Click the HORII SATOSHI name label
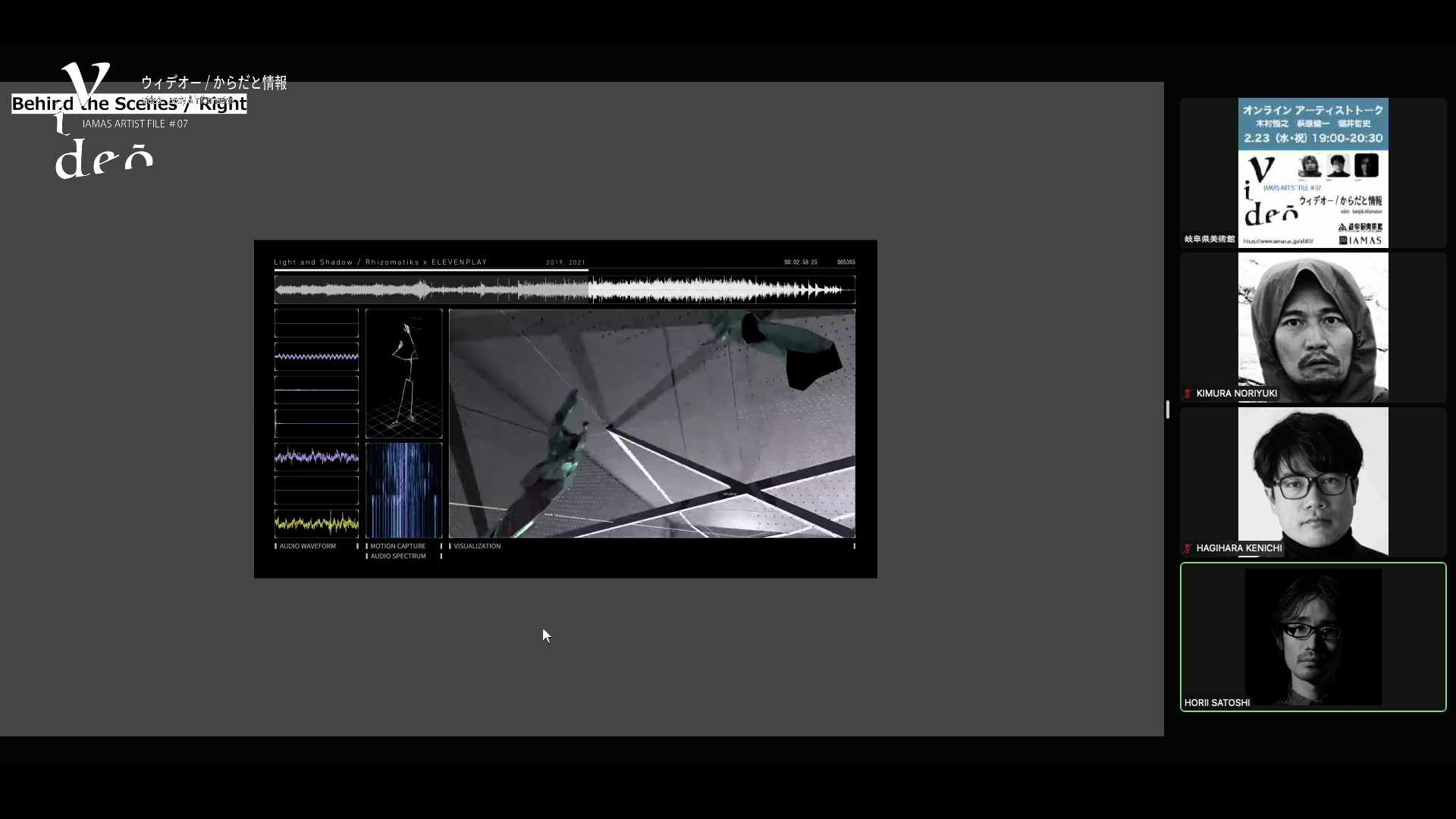The width and height of the screenshot is (1456, 819). pyautogui.click(x=1217, y=703)
